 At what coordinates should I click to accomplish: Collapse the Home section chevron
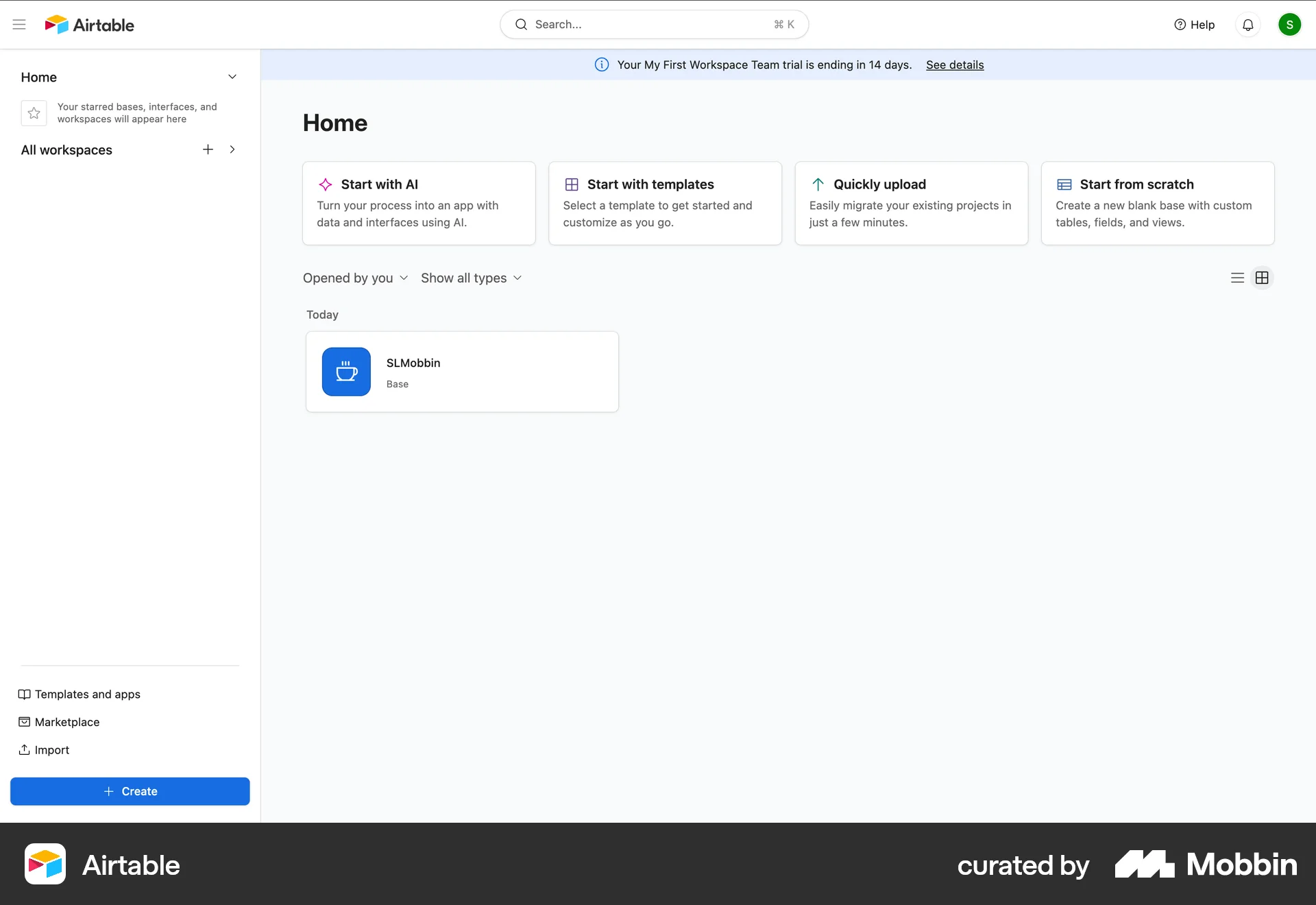pyautogui.click(x=232, y=77)
